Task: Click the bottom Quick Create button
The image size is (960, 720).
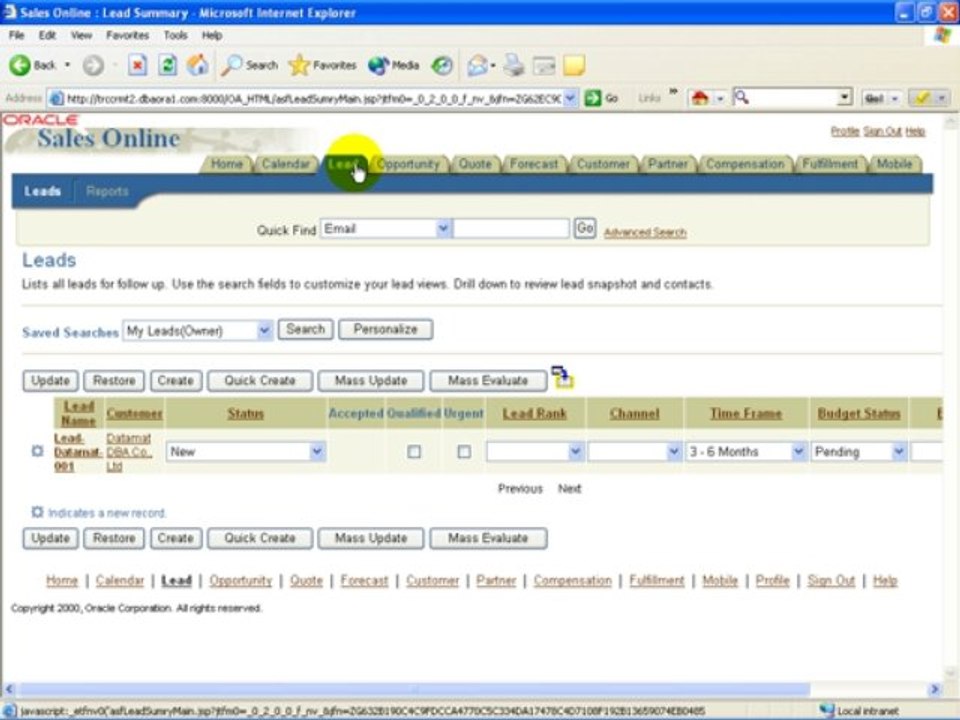Action: (260, 538)
